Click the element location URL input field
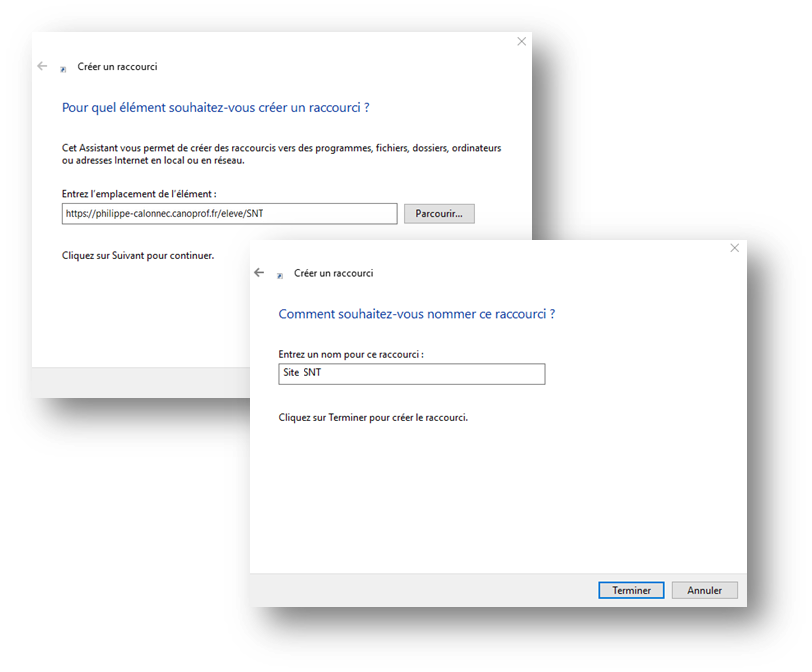 (229, 213)
